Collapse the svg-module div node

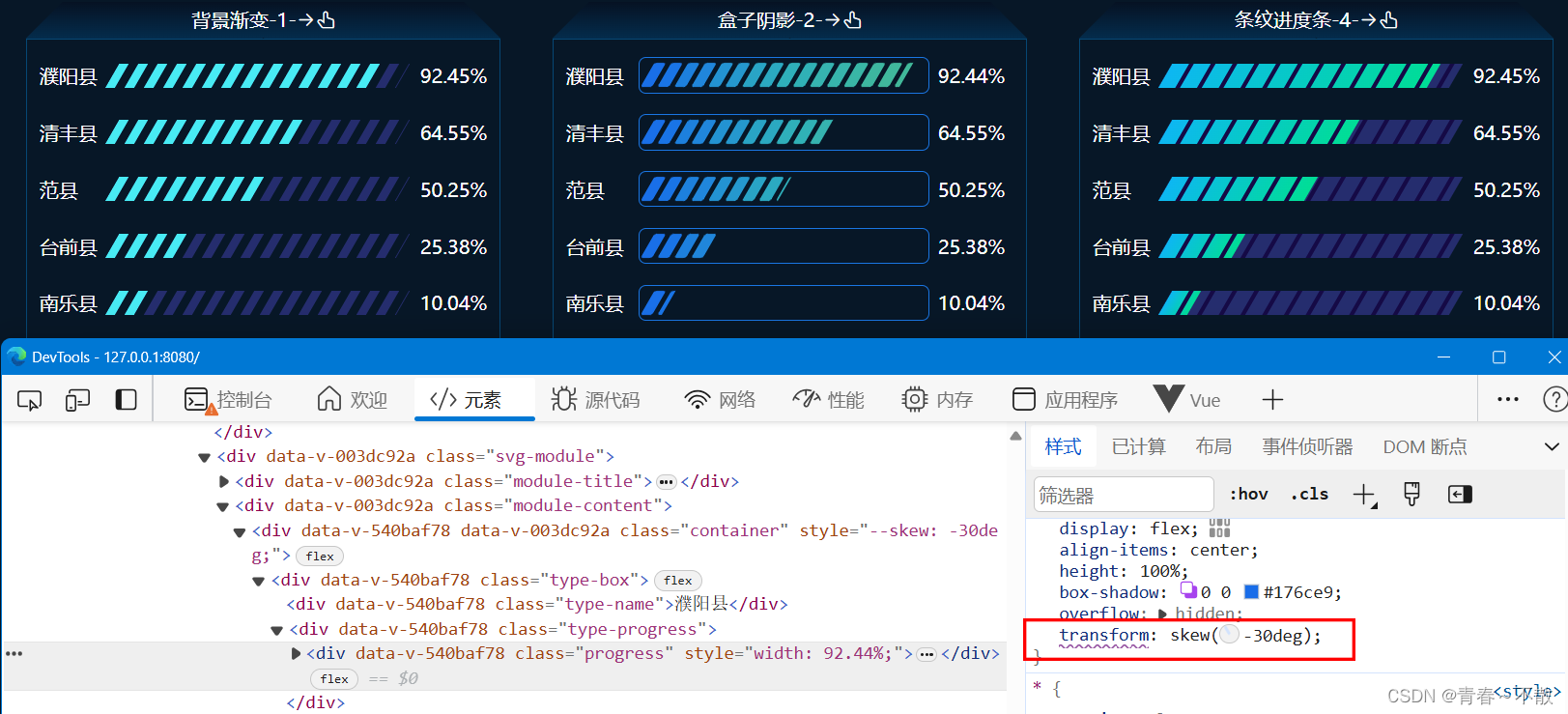pos(204,457)
